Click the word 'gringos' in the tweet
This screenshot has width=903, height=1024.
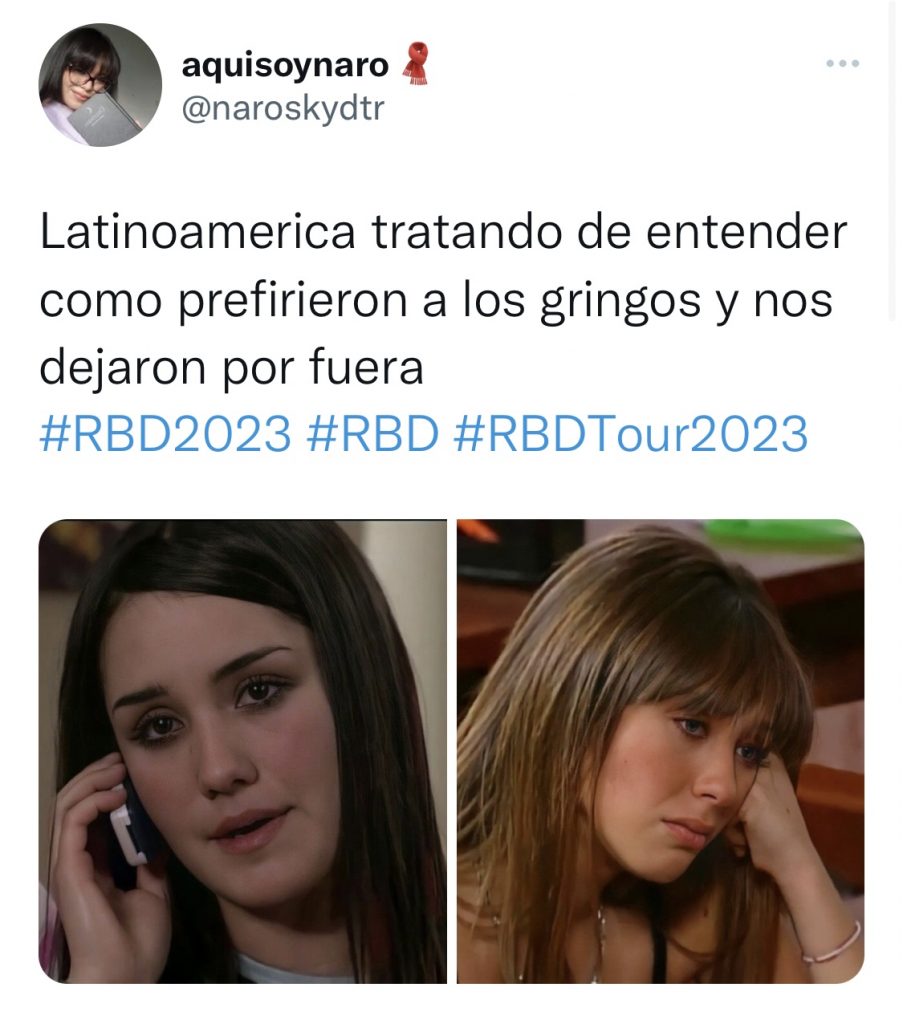coord(620,302)
